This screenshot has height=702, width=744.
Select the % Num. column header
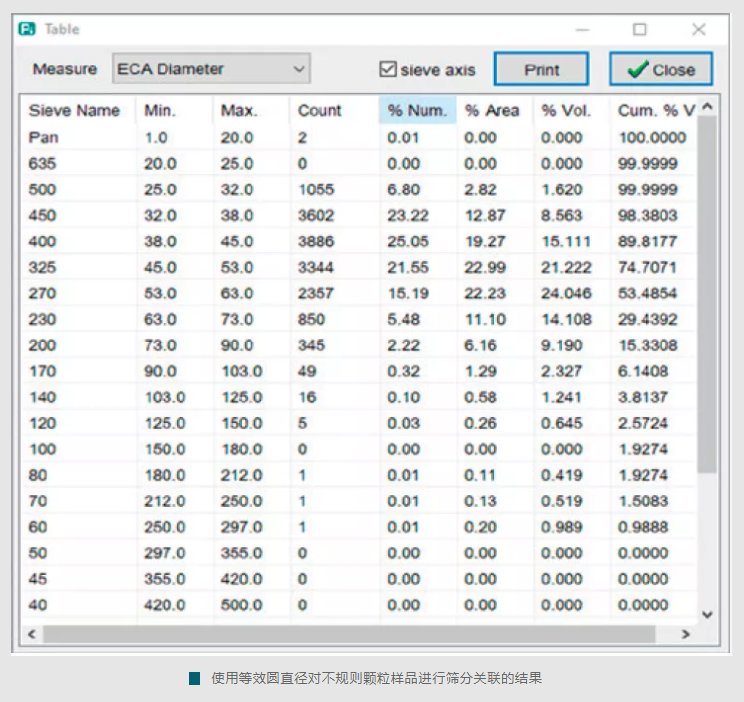pyautogui.click(x=417, y=110)
